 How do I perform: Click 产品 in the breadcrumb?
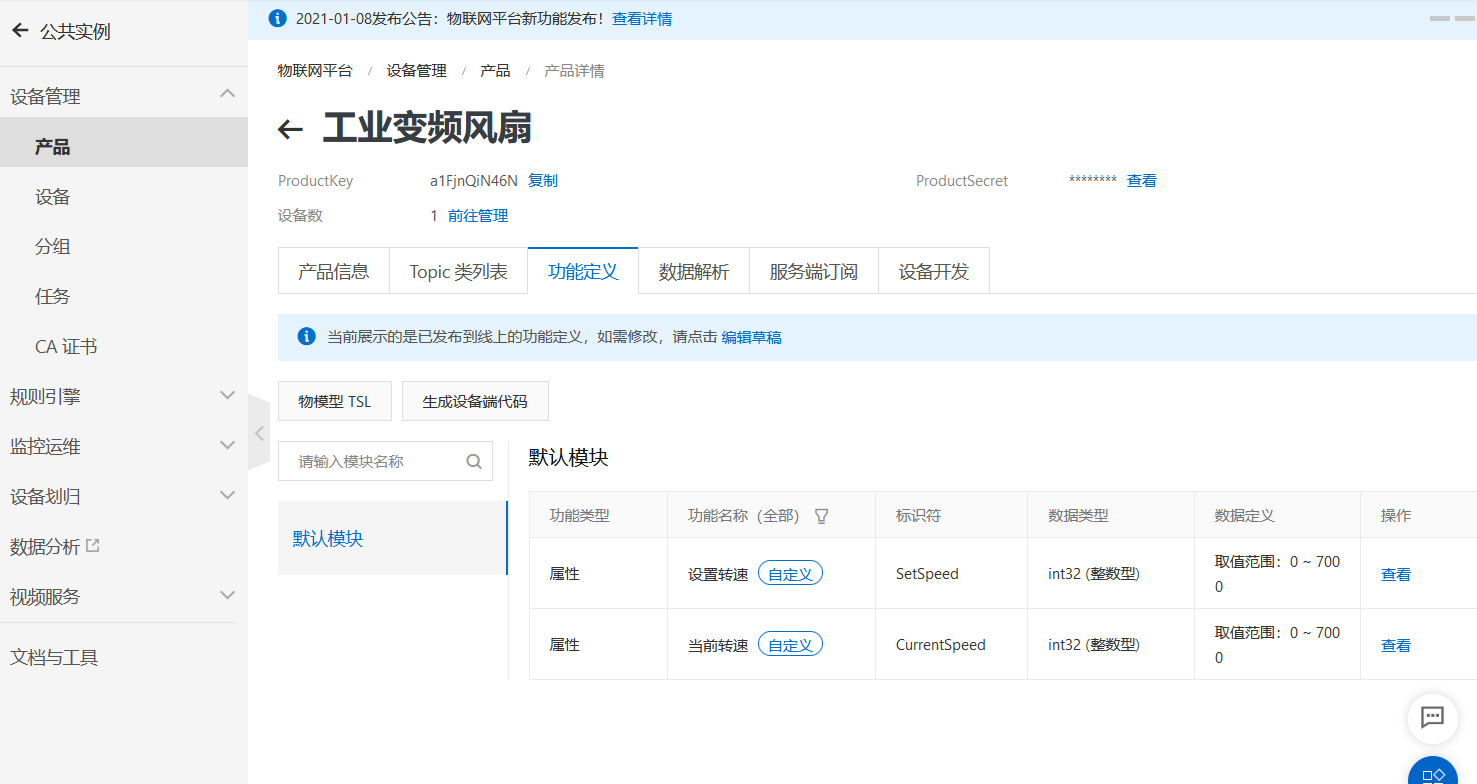tap(495, 71)
